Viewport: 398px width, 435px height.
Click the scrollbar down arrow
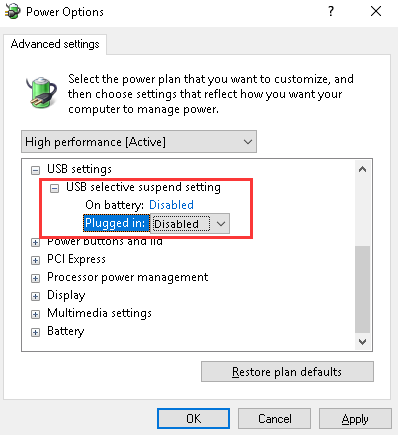pos(362,342)
